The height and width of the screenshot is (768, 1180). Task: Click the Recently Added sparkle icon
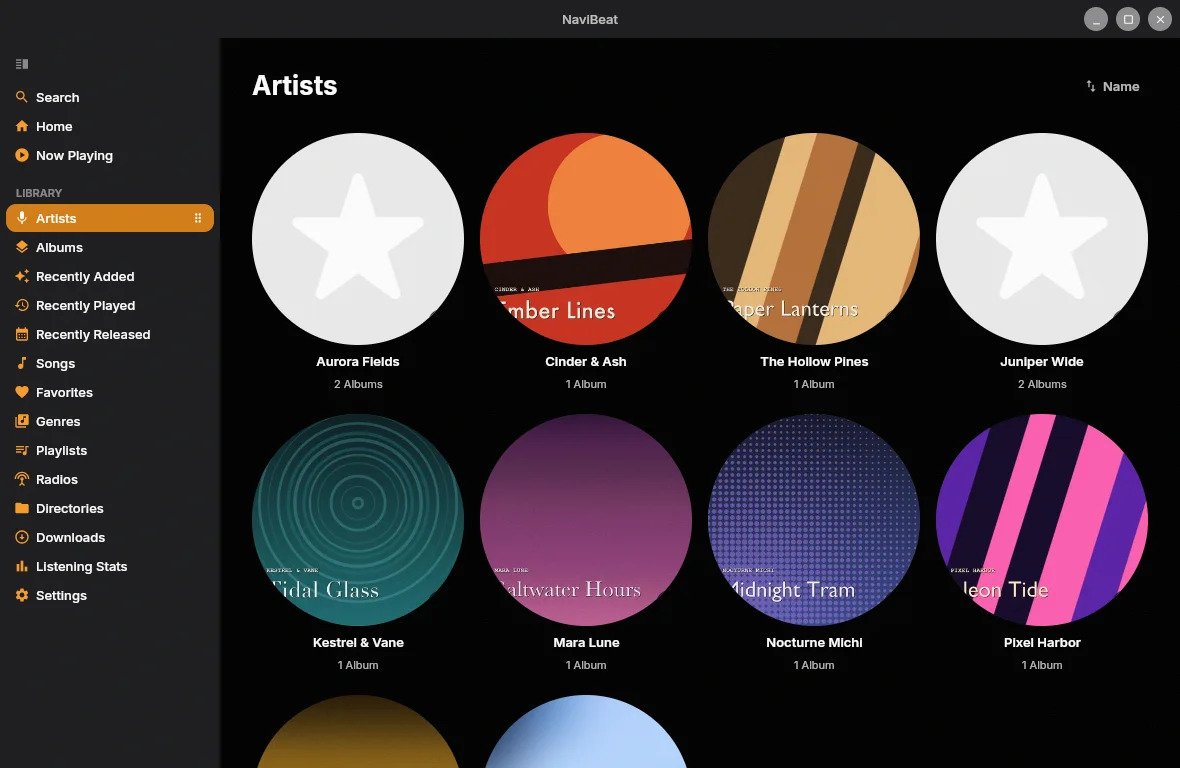click(22, 276)
